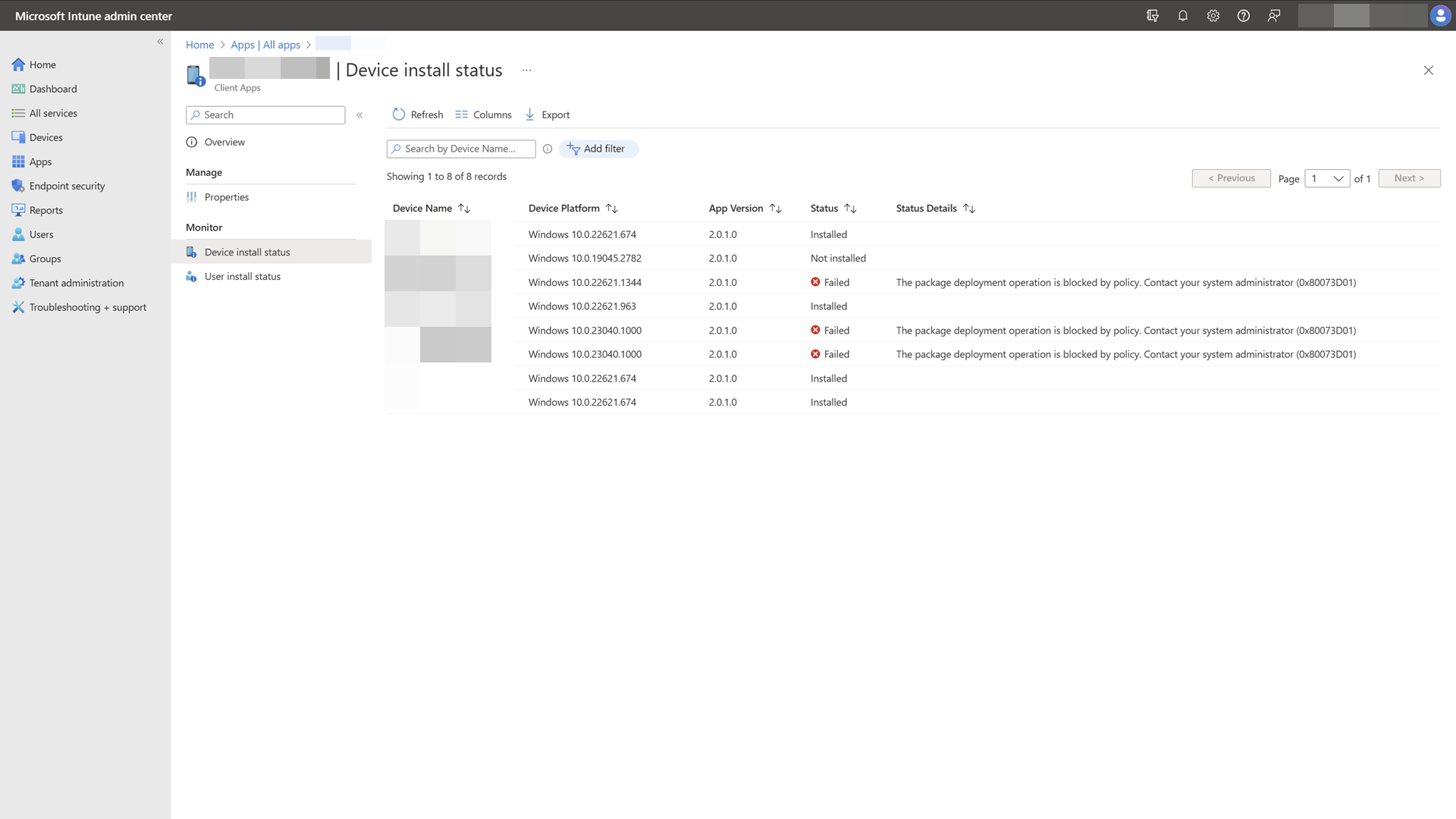Collapse the left navigation sidebar
The width and height of the screenshot is (1456, 819).
click(x=160, y=42)
